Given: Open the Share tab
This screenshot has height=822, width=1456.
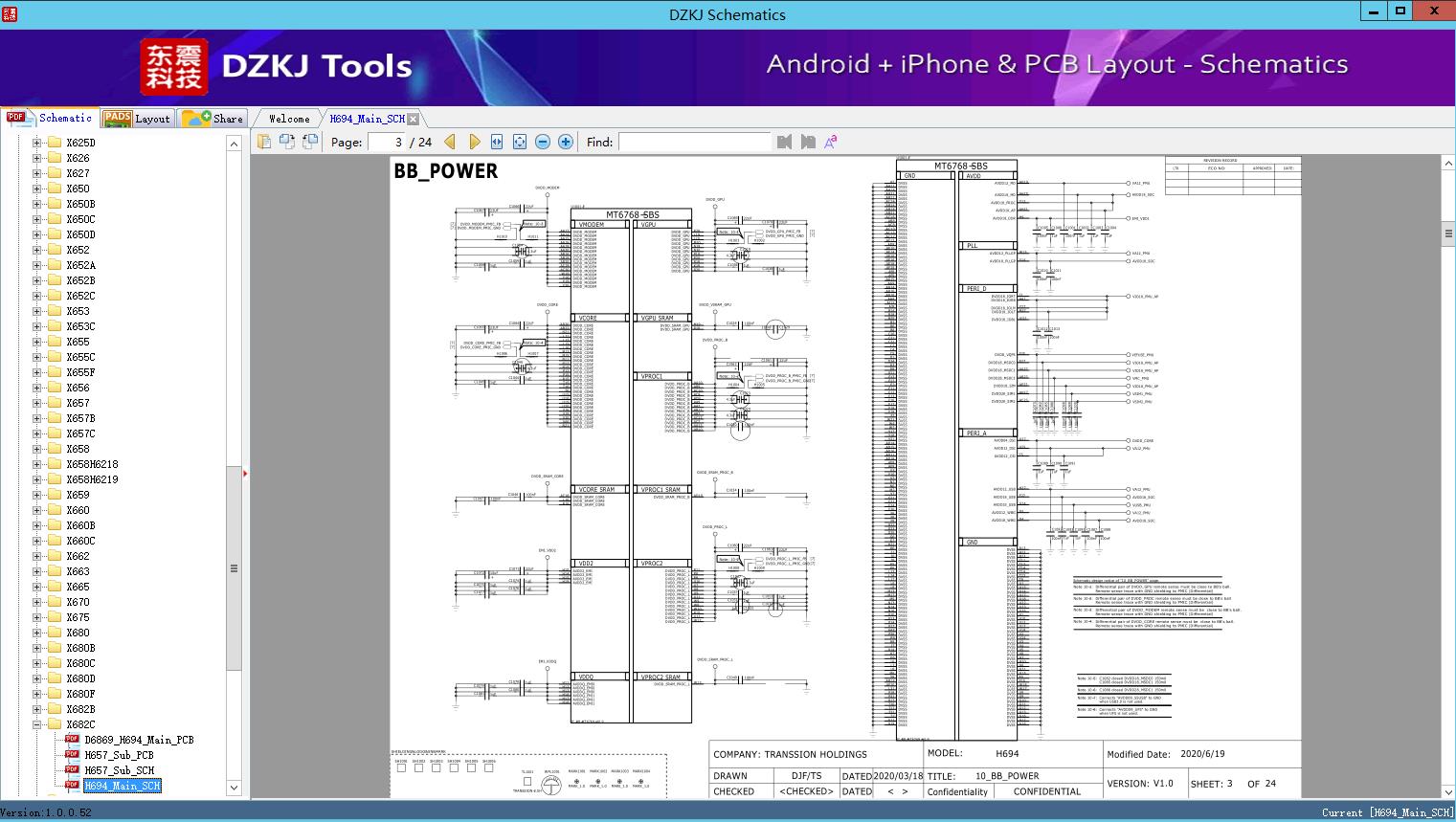Looking at the screenshot, I should (213, 119).
